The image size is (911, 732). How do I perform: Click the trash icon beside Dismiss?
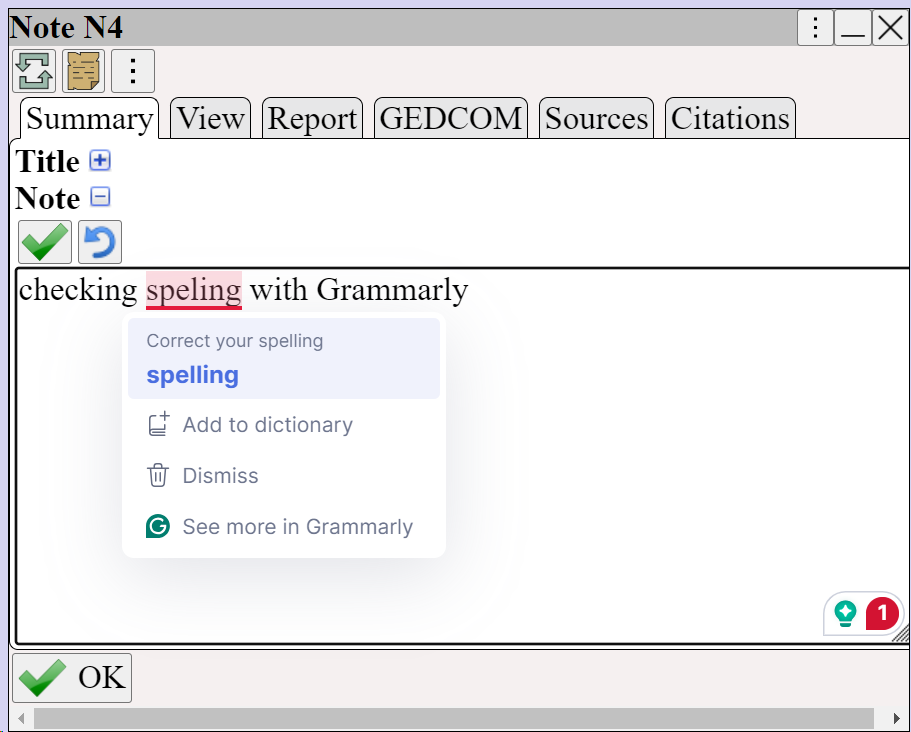(x=157, y=475)
